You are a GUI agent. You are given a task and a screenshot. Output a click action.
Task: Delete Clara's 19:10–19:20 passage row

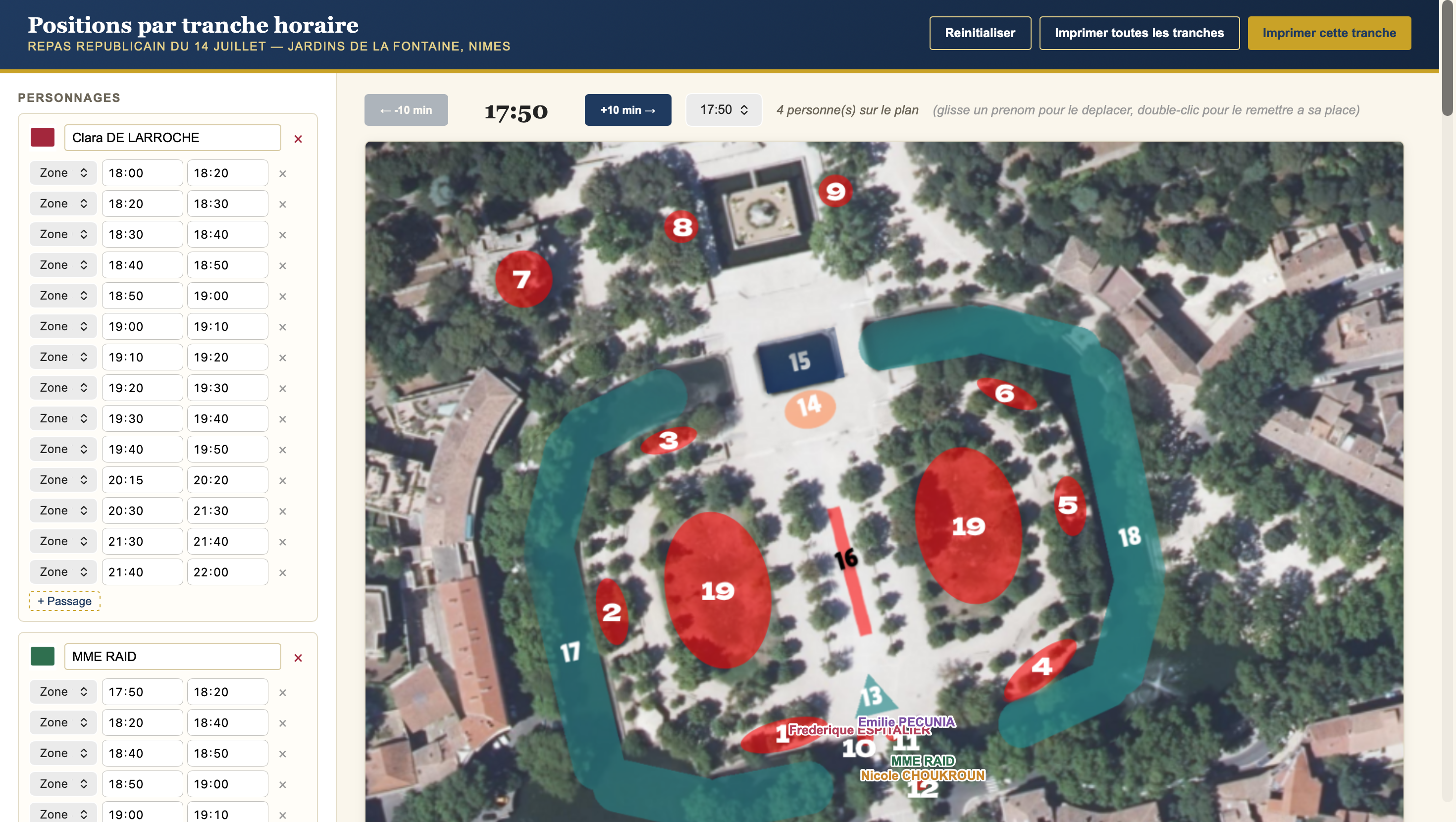click(283, 358)
